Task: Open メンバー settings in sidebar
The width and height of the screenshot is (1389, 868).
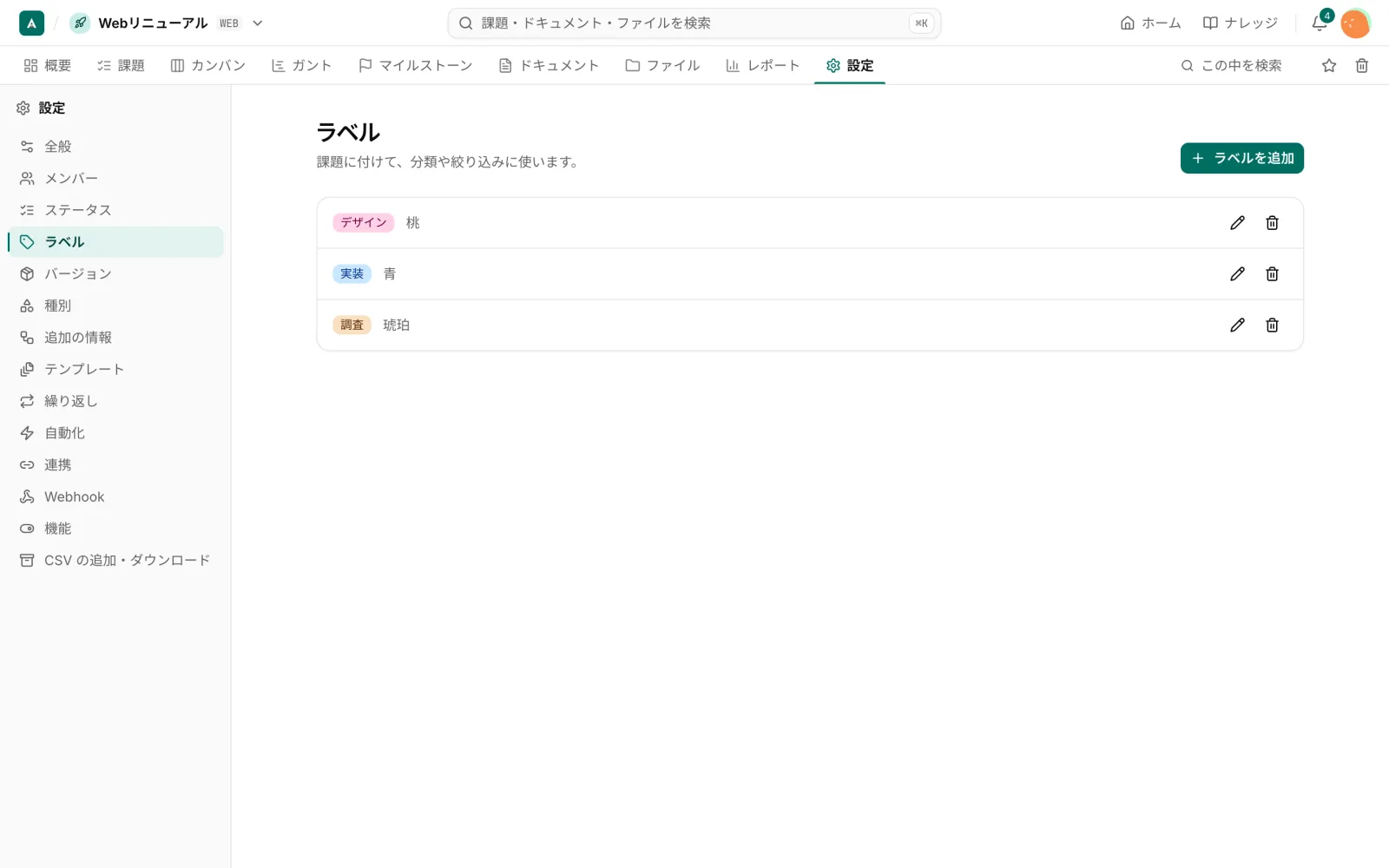Action: coord(115,179)
